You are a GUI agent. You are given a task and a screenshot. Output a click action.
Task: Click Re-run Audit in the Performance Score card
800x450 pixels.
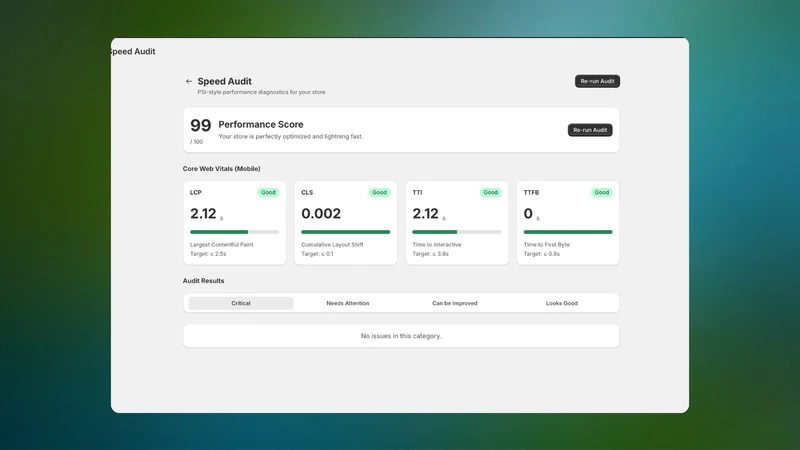point(590,130)
